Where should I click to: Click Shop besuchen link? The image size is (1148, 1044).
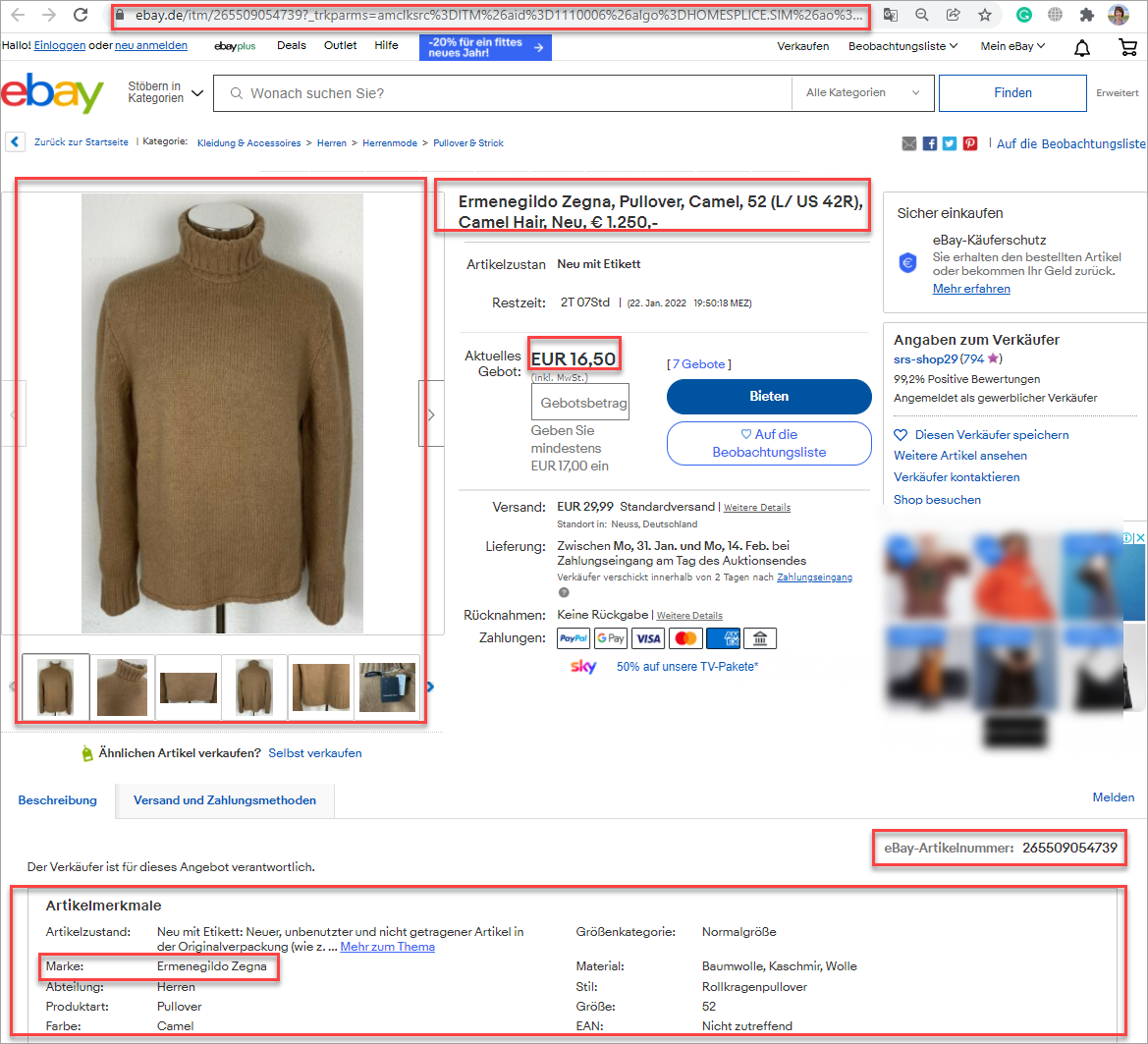pos(937,499)
